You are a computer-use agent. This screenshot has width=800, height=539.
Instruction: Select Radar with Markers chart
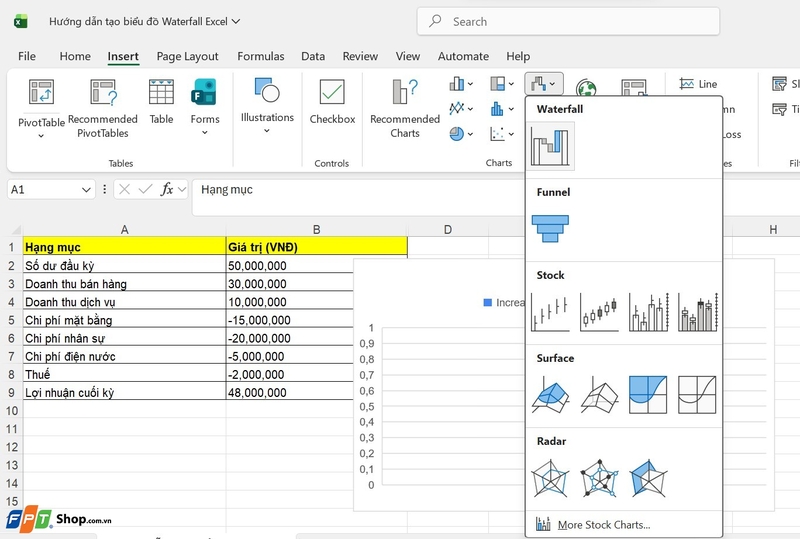point(599,478)
